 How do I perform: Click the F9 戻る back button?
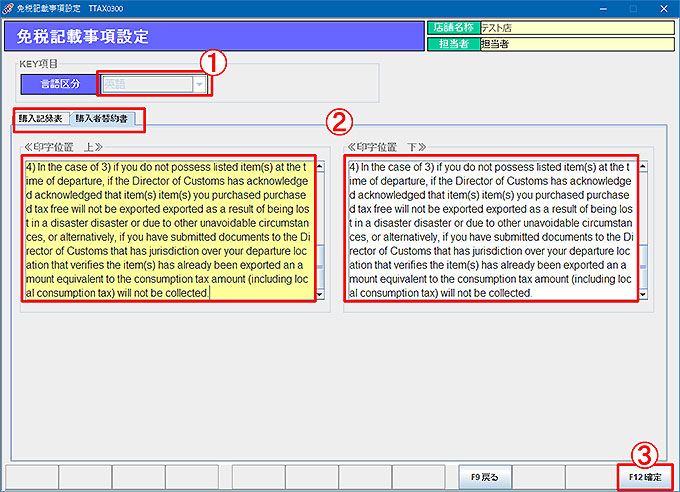tap(485, 477)
